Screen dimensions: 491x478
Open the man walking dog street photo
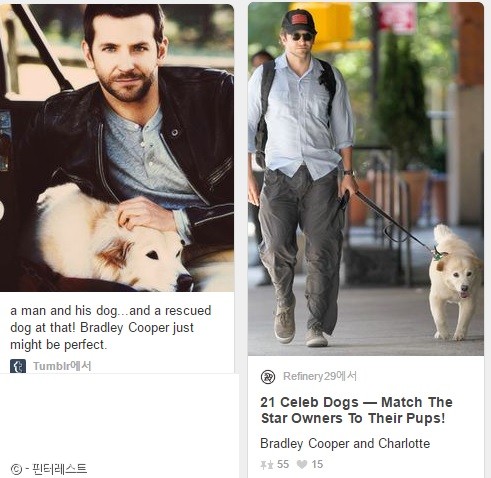click(366, 179)
